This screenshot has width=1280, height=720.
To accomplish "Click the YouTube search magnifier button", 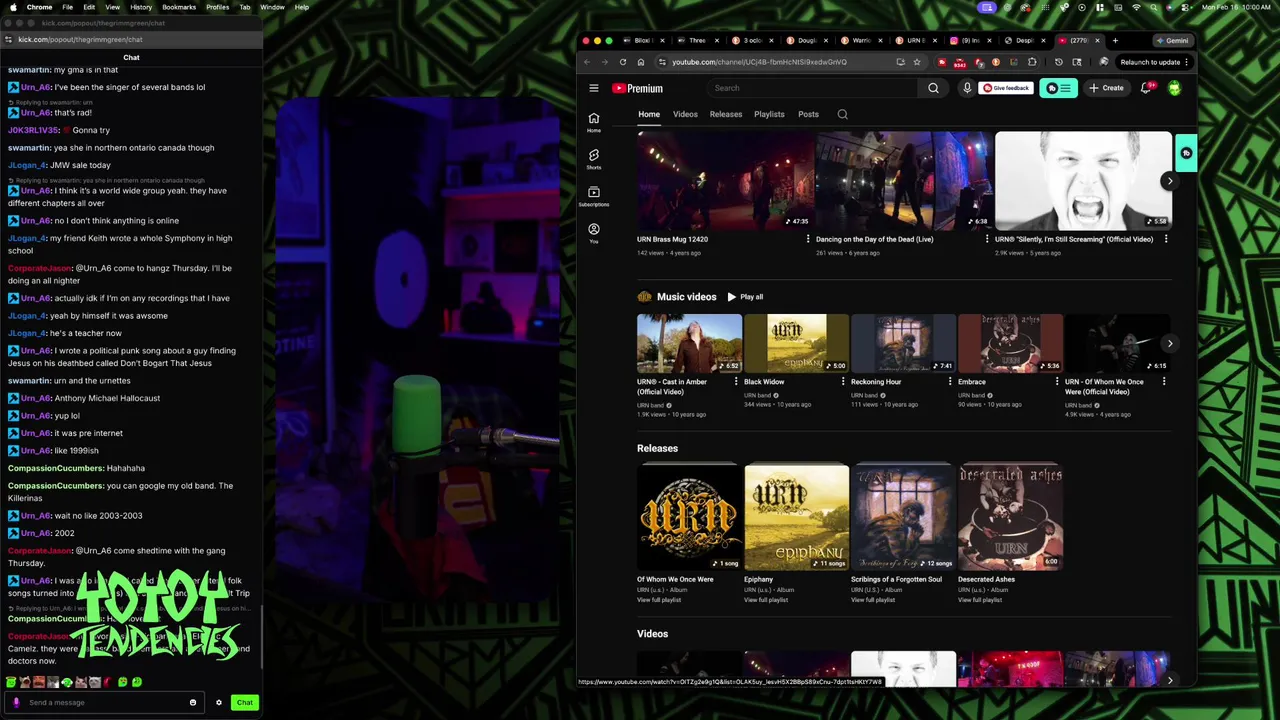I will (933, 88).
